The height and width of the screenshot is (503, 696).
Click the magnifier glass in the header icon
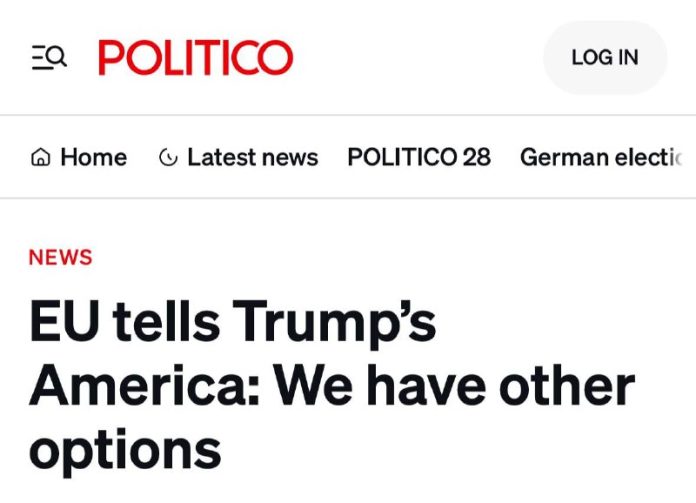click(57, 58)
